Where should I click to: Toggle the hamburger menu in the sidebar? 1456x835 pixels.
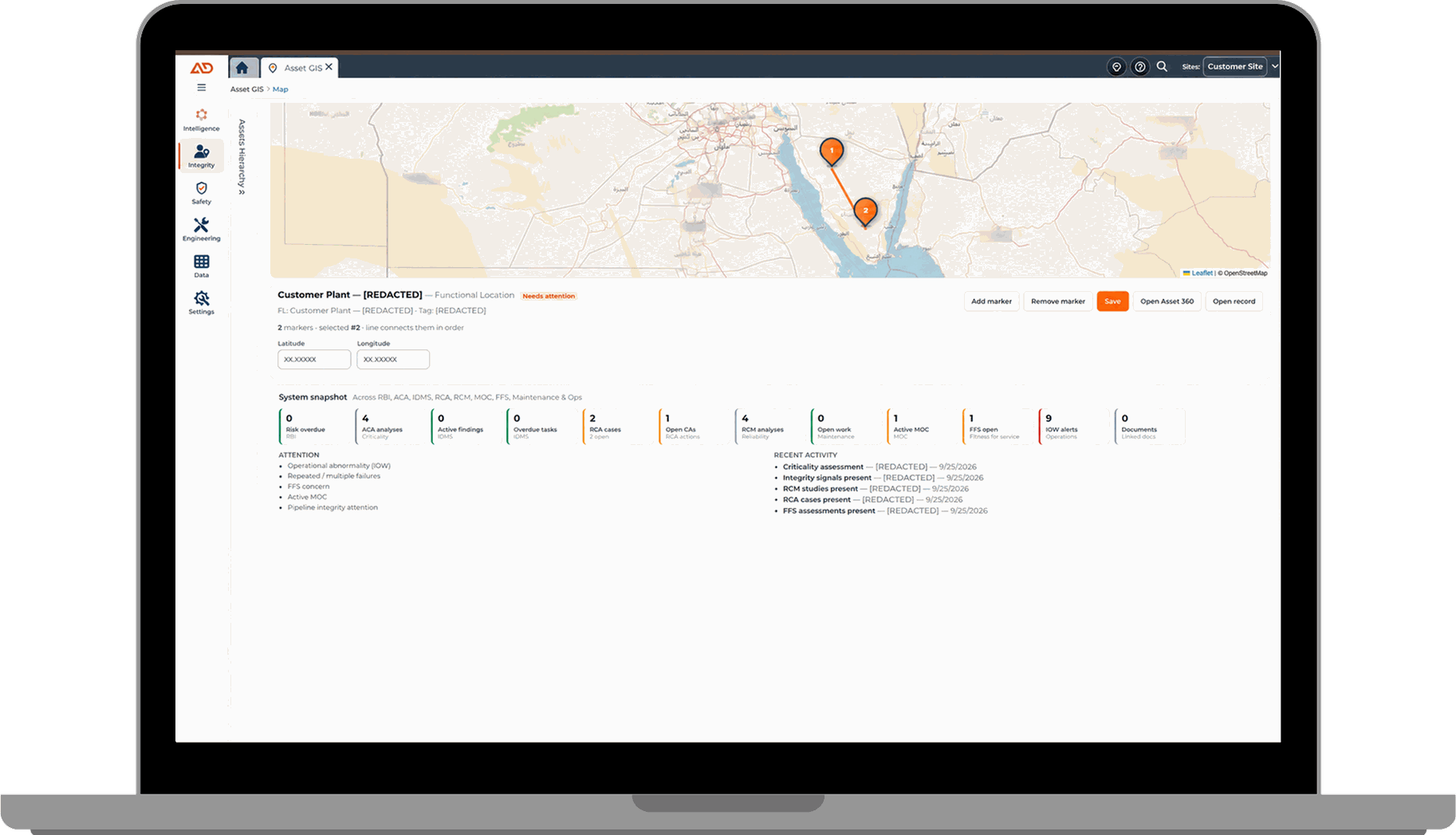pyautogui.click(x=202, y=88)
